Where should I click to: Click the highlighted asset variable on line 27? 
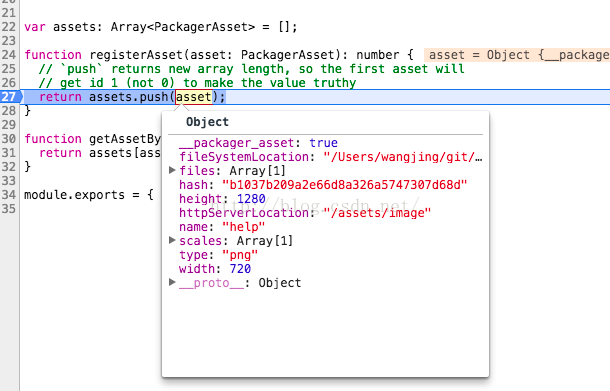coord(194,97)
